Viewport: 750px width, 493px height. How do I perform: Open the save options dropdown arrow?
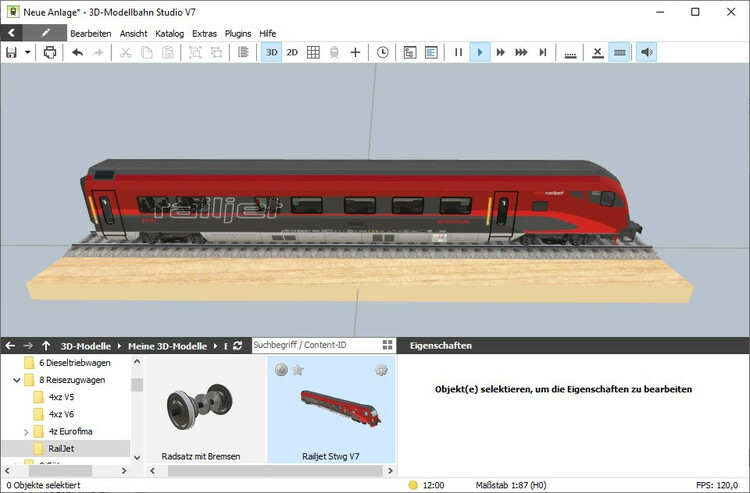click(28, 52)
